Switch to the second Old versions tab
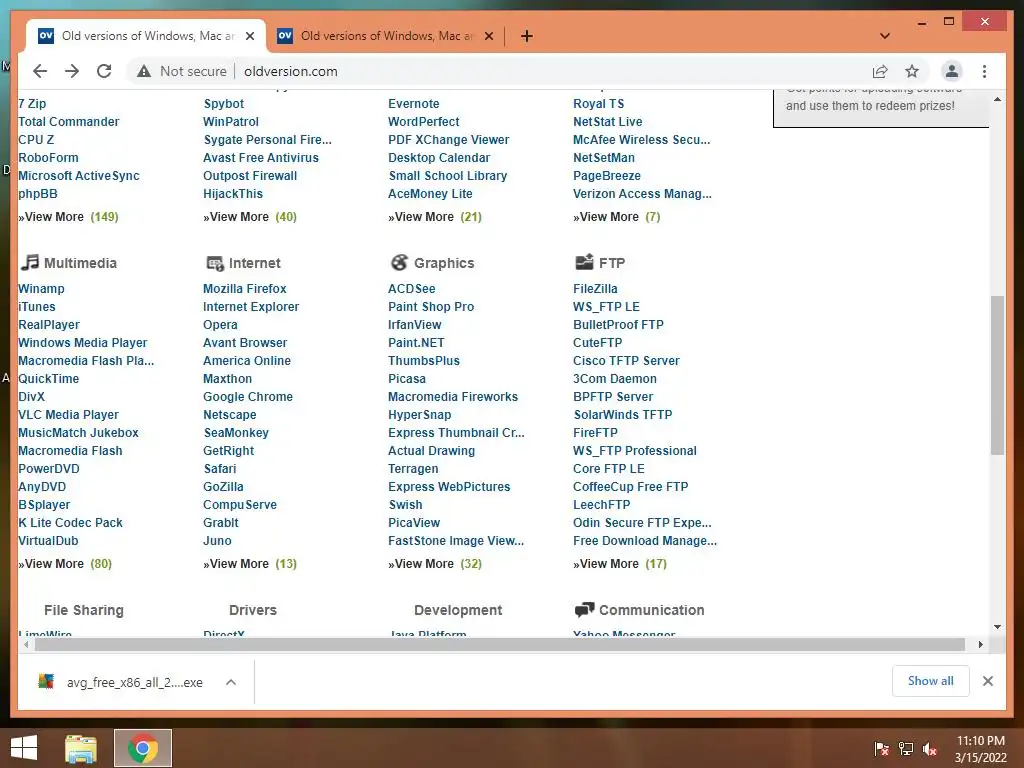 pyautogui.click(x=385, y=36)
